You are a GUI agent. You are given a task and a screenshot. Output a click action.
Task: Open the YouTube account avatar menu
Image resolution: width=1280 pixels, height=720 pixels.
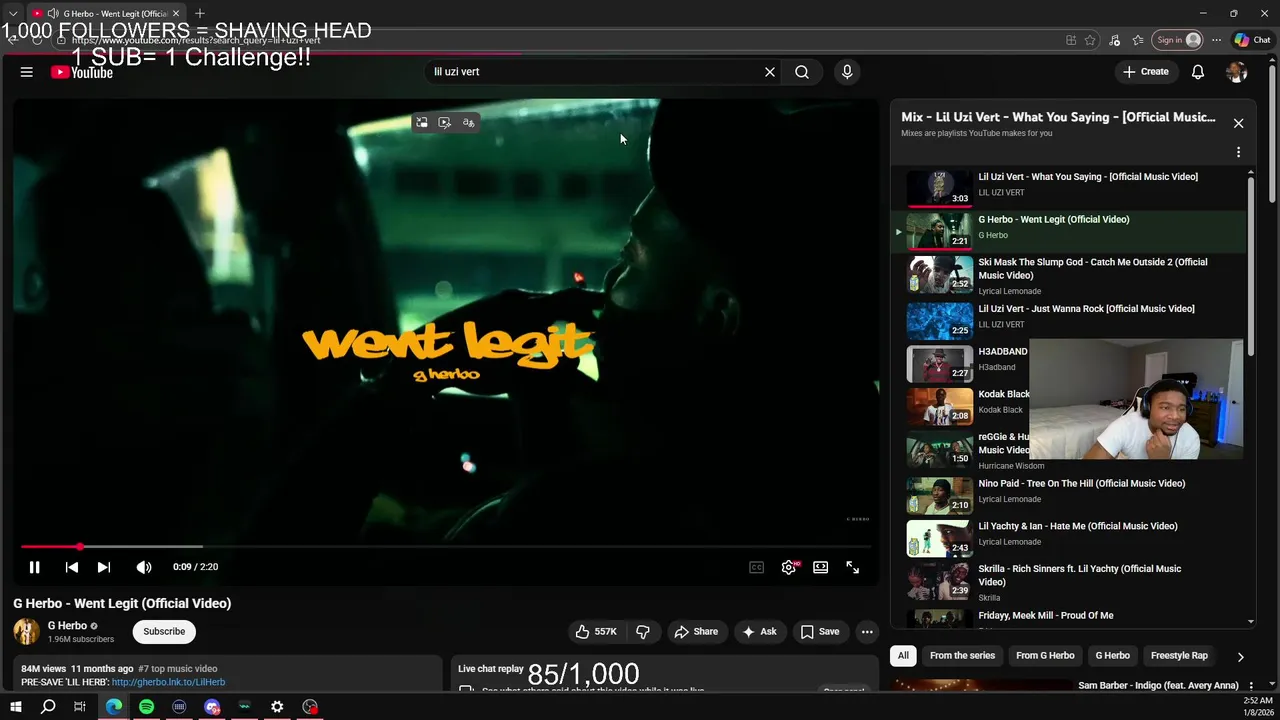(x=1237, y=72)
